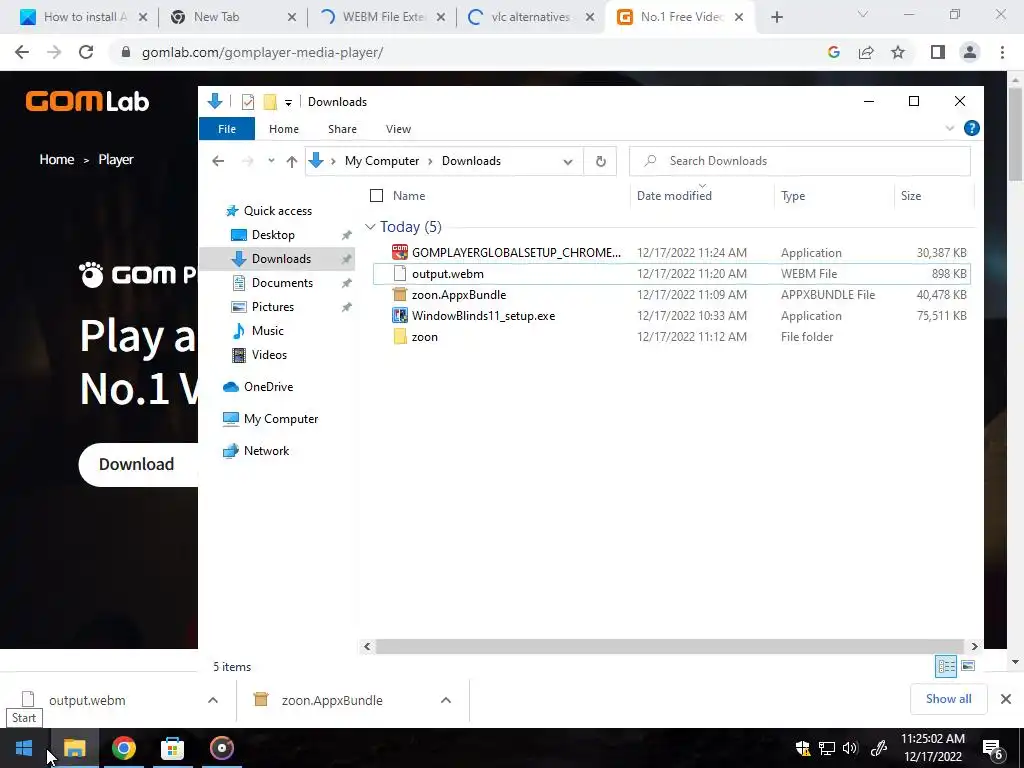Viewport: 1024px width, 768px height.
Task: Expand the Explorer ribbon chevron
Action: click(x=950, y=129)
